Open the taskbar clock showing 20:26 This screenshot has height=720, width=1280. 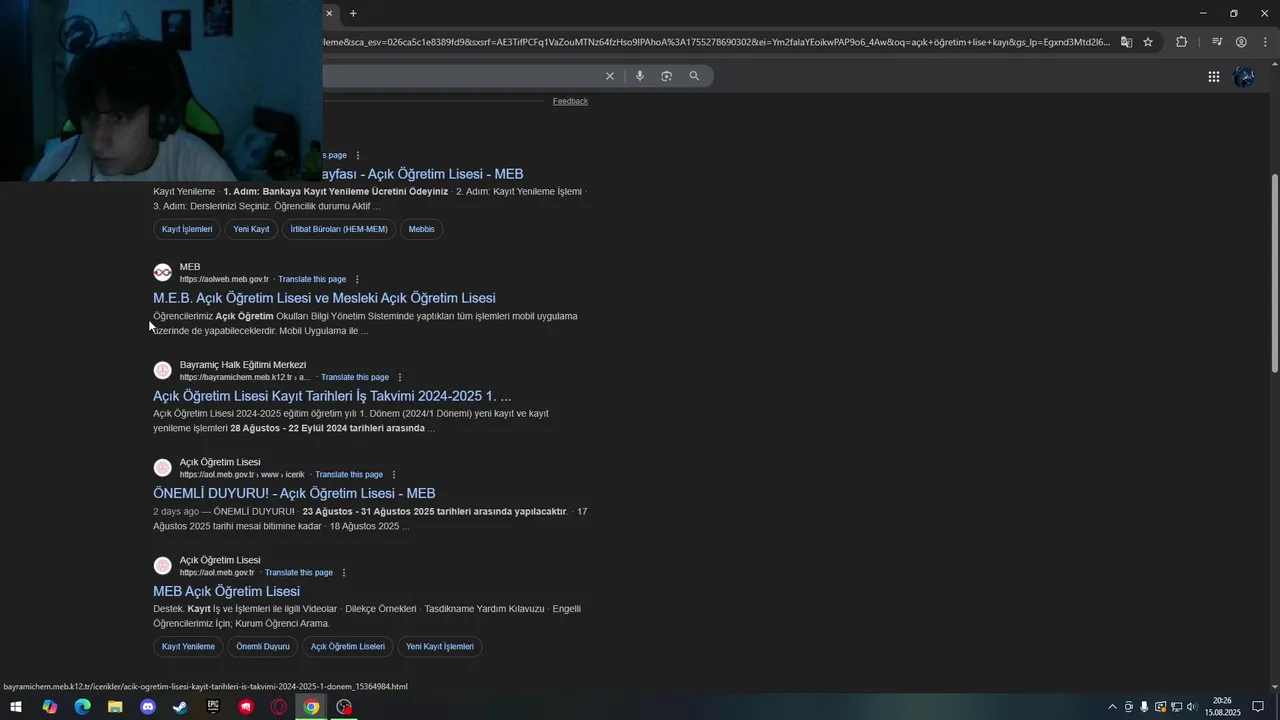pos(1222,707)
